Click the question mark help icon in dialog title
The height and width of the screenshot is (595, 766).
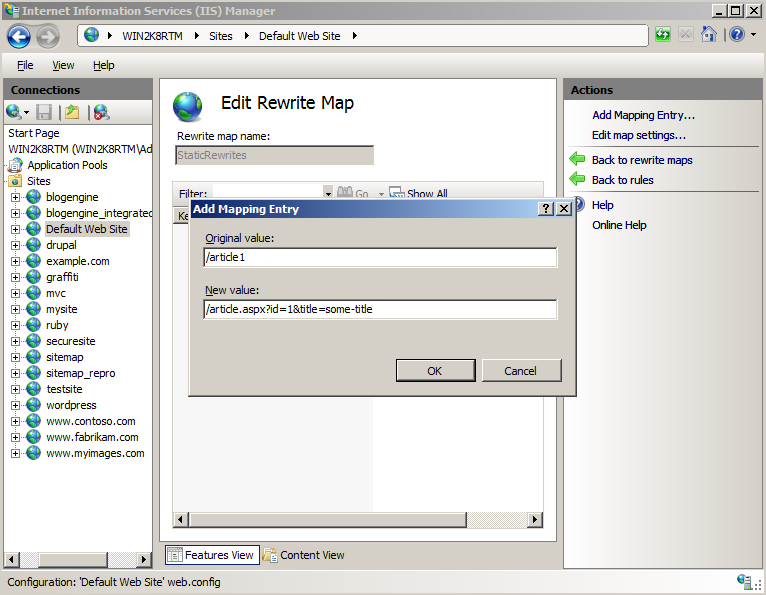(546, 209)
